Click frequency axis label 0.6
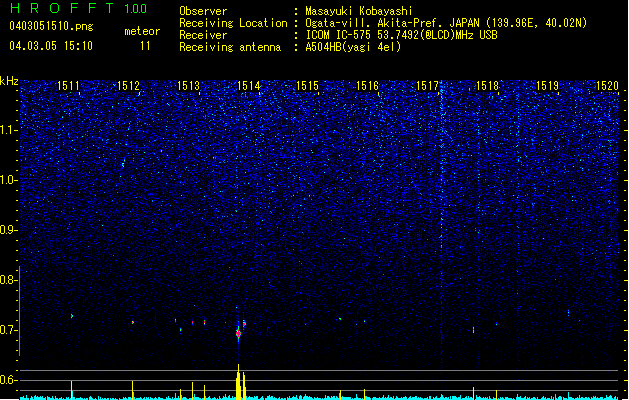 8,380
